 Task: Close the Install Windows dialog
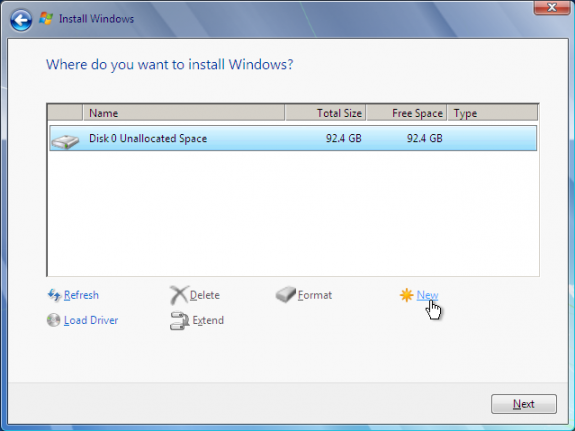(x=552, y=8)
